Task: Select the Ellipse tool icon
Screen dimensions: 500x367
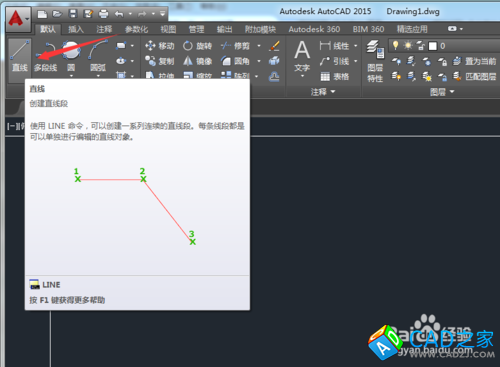Action: tap(121, 61)
